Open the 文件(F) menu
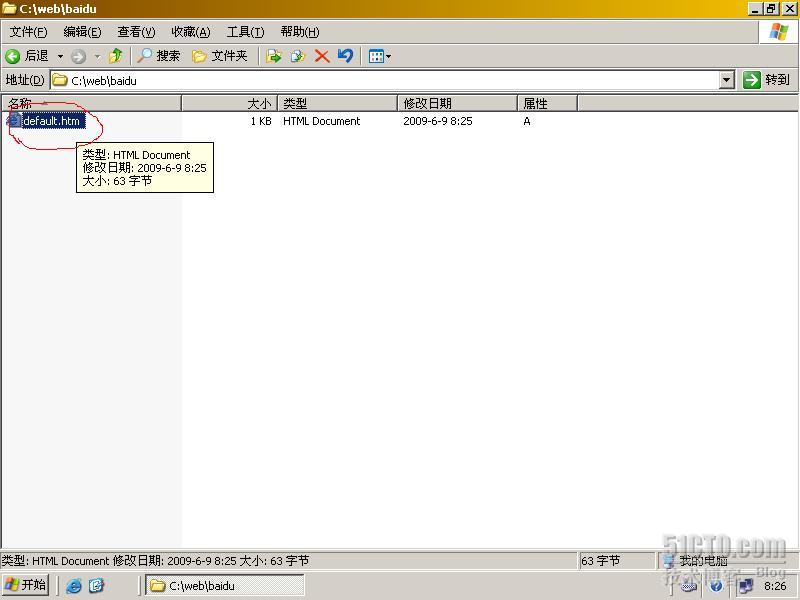The image size is (800, 600). coord(29,32)
